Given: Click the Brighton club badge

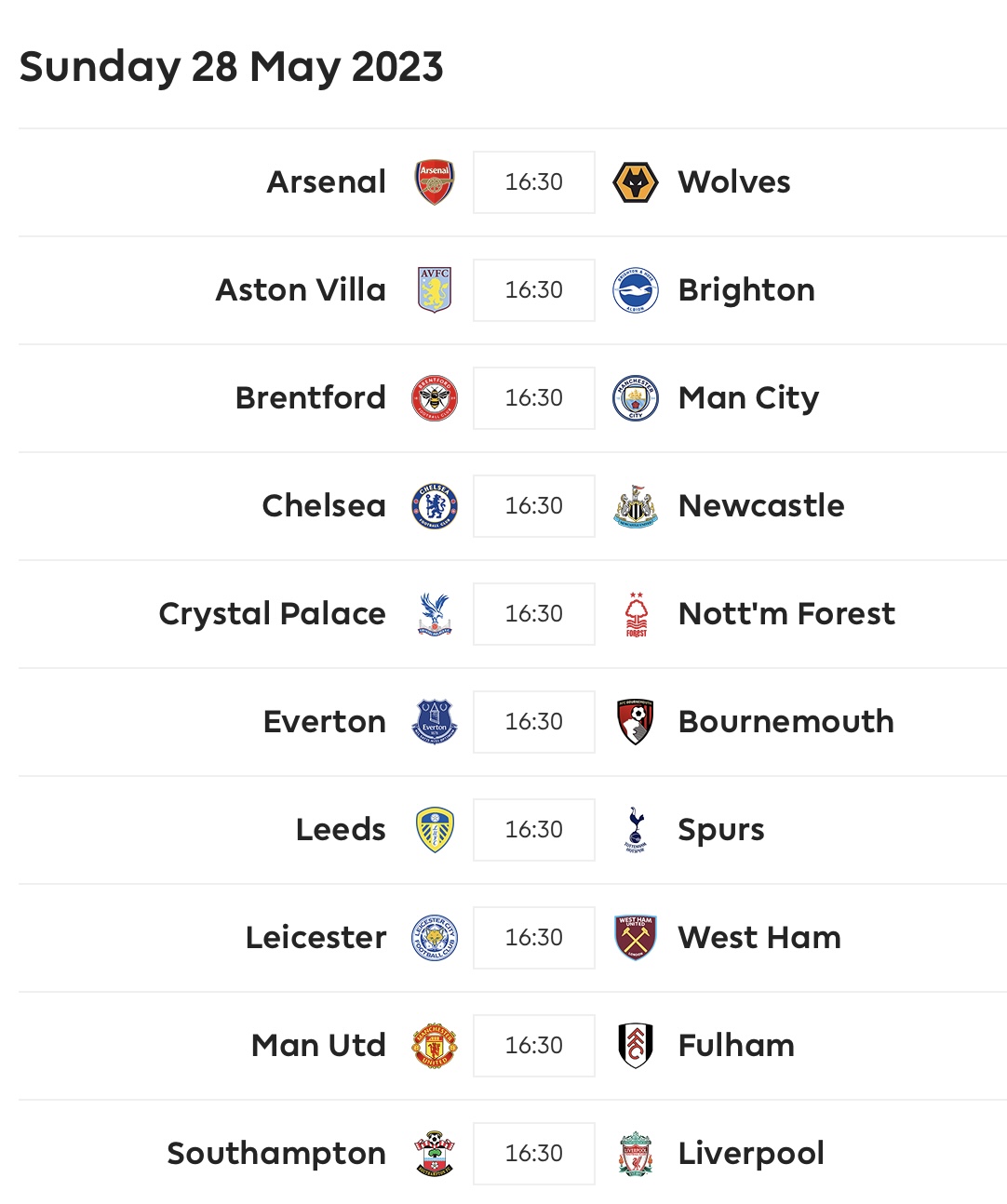Looking at the screenshot, I should (x=636, y=290).
